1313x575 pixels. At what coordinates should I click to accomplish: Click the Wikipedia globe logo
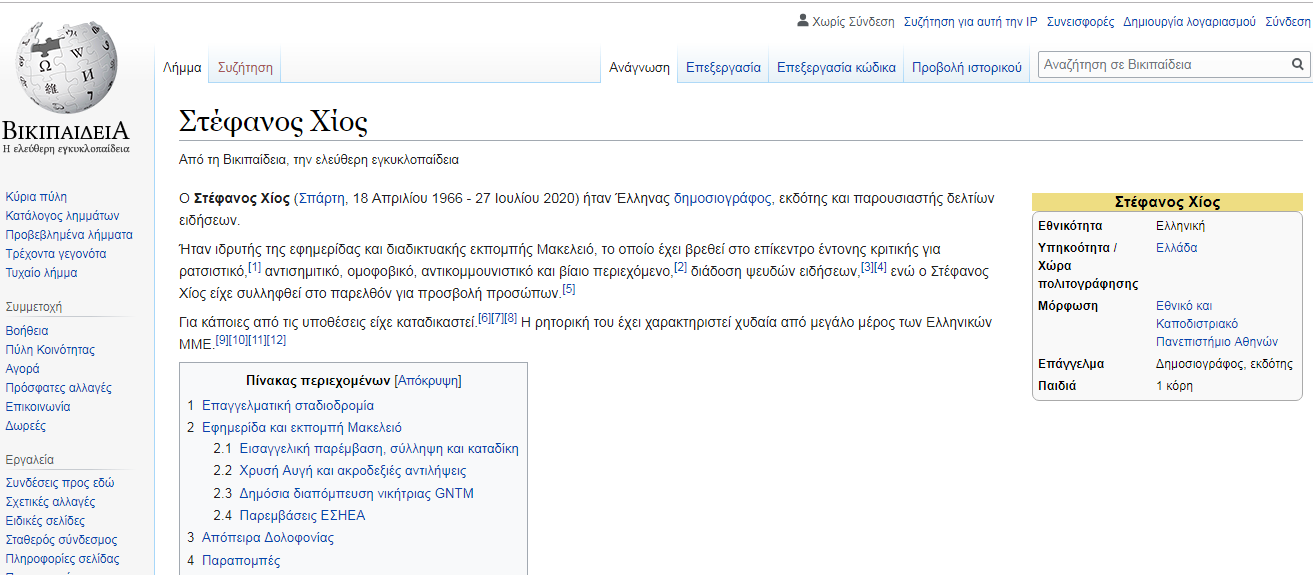point(66,68)
